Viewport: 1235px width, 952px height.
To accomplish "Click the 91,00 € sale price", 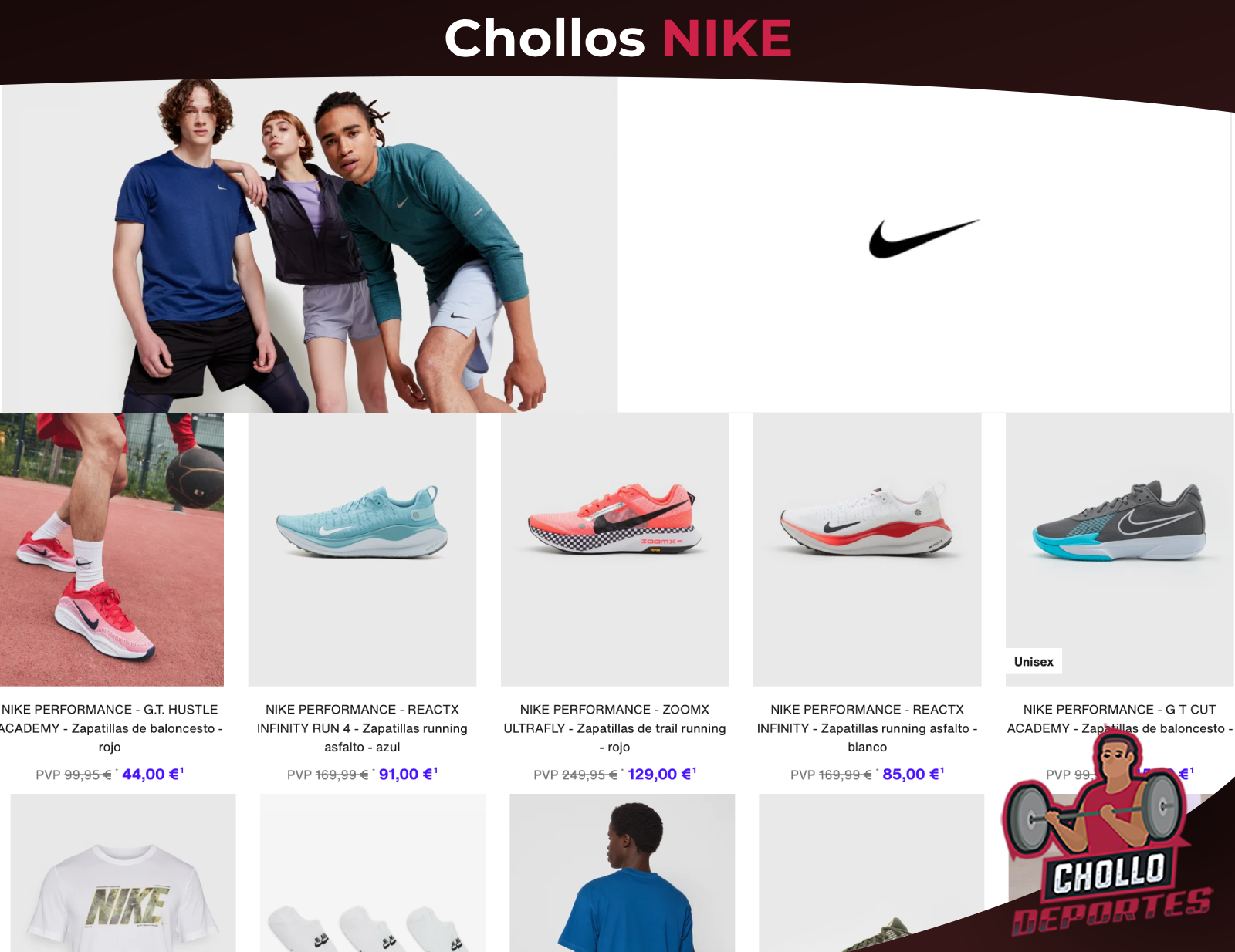I will tap(408, 774).
